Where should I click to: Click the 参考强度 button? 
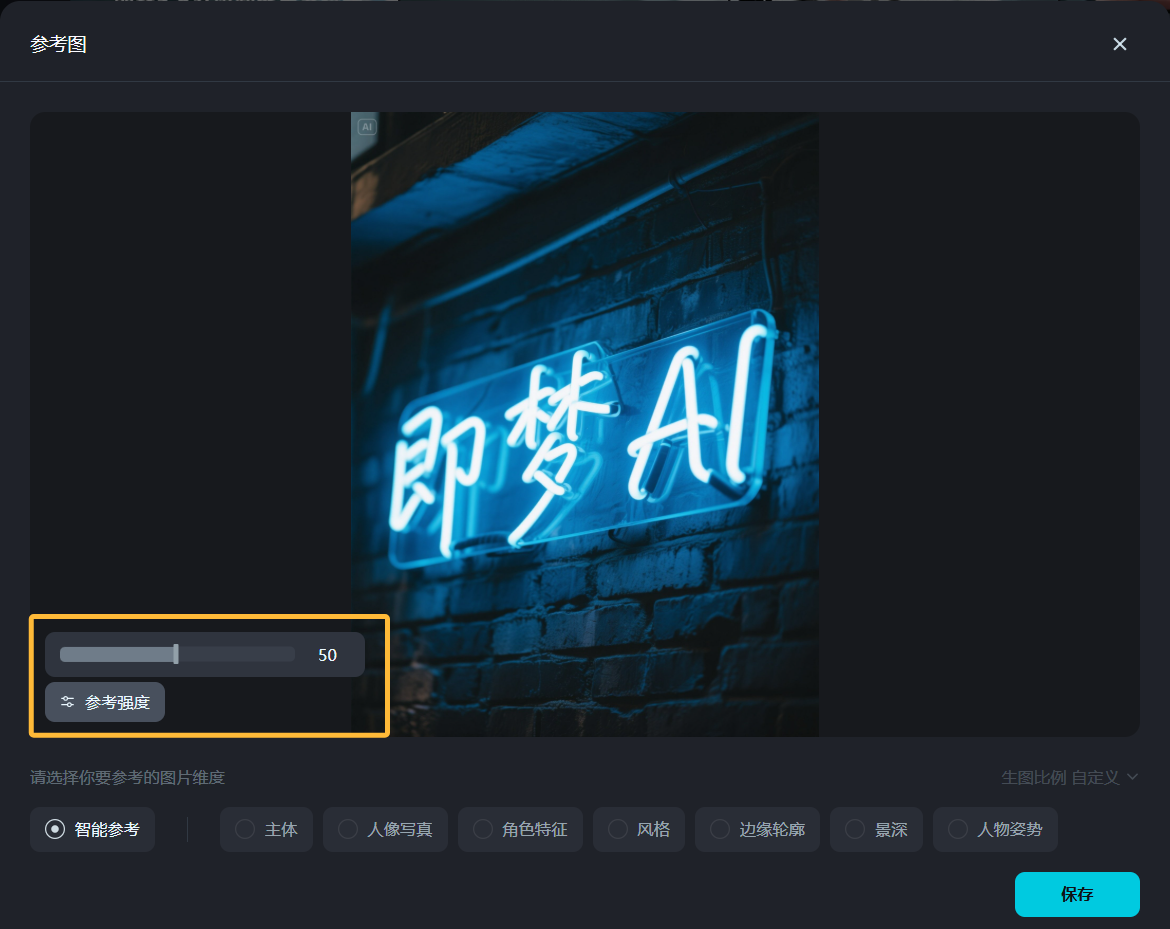coord(105,702)
